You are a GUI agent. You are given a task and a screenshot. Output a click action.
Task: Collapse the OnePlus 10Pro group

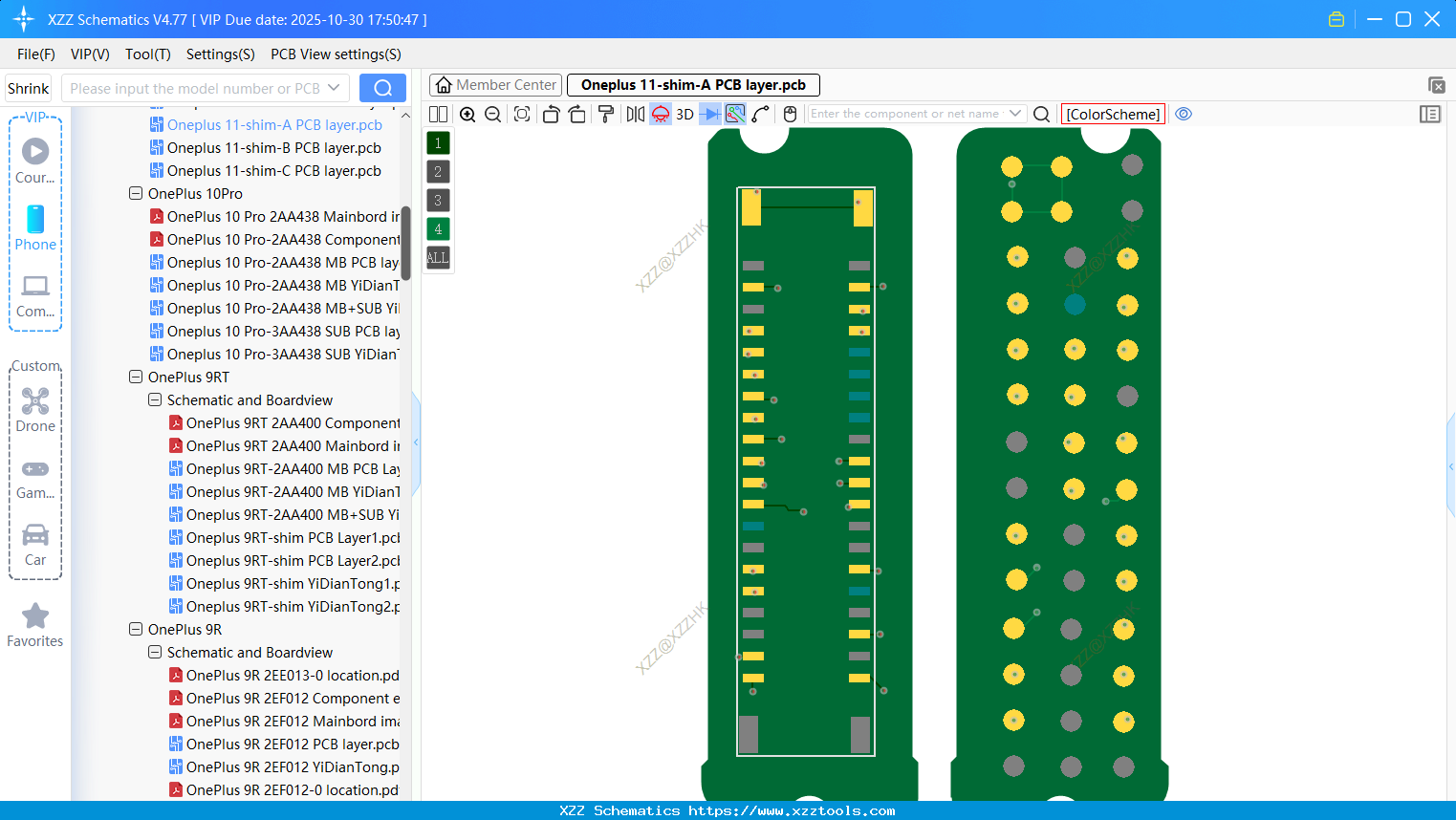135,193
